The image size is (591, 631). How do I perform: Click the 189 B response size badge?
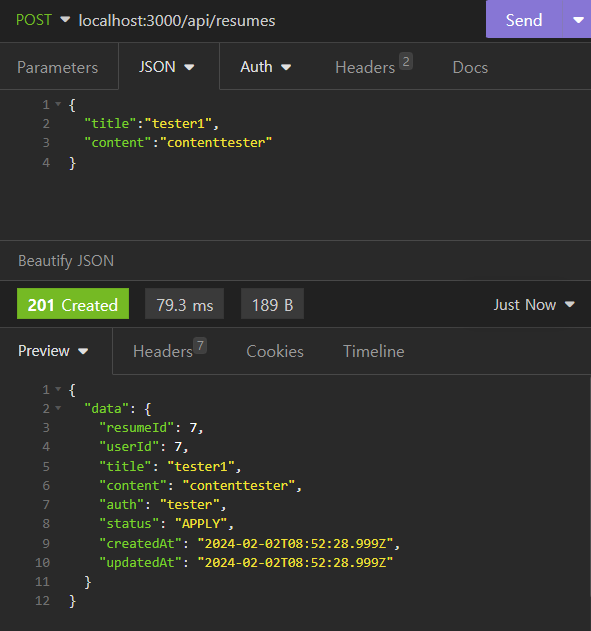pos(272,304)
